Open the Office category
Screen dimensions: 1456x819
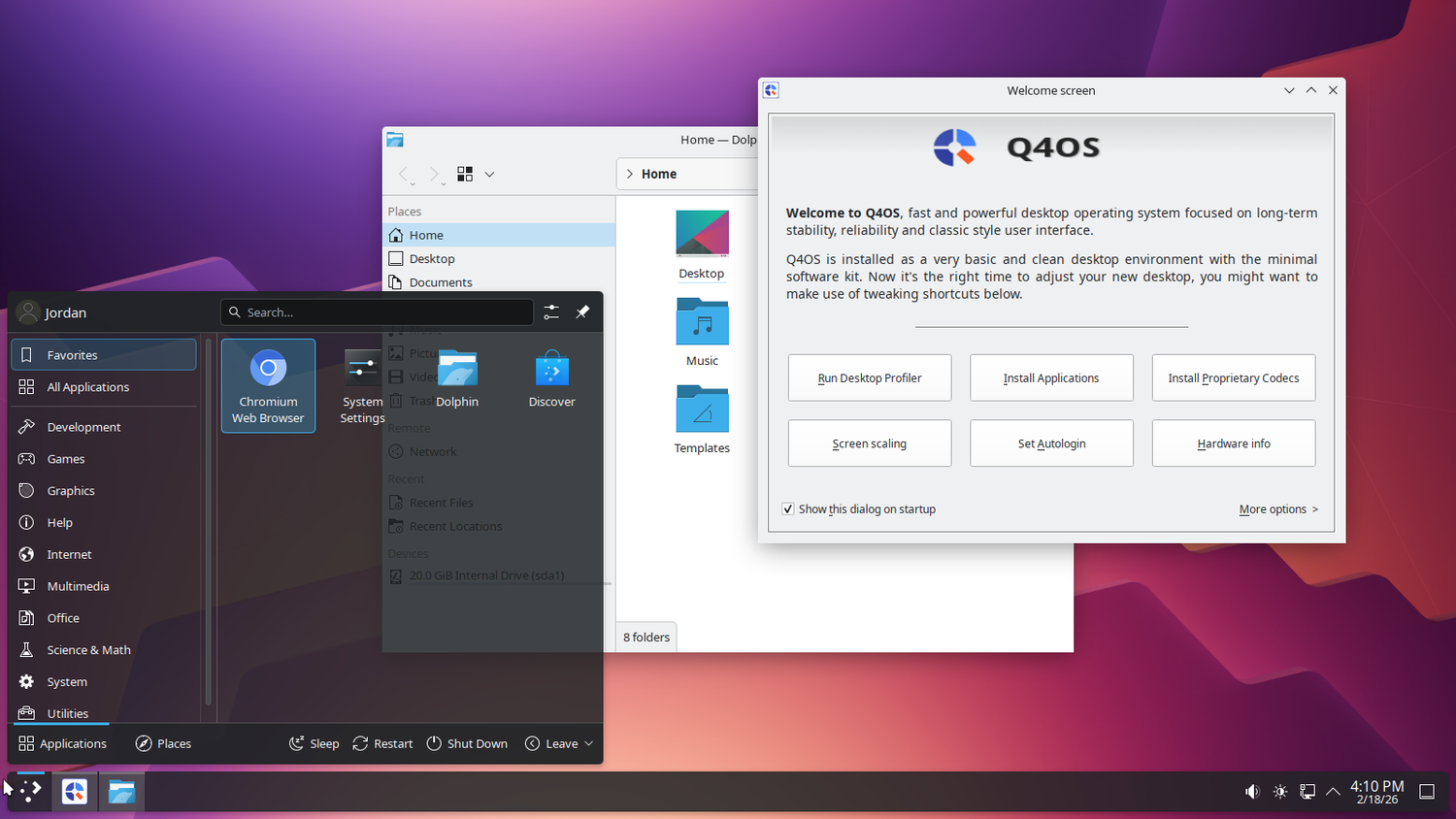pos(104,618)
